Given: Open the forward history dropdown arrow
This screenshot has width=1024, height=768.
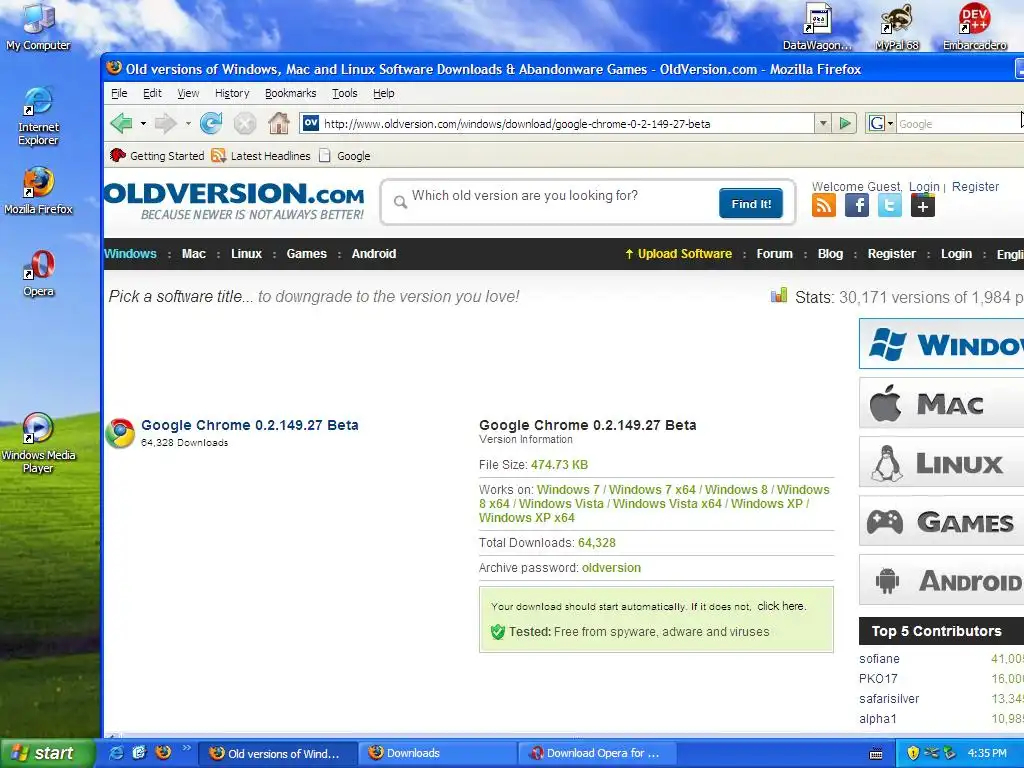Looking at the screenshot, I should pyautogui.click(x=187, y=123).
